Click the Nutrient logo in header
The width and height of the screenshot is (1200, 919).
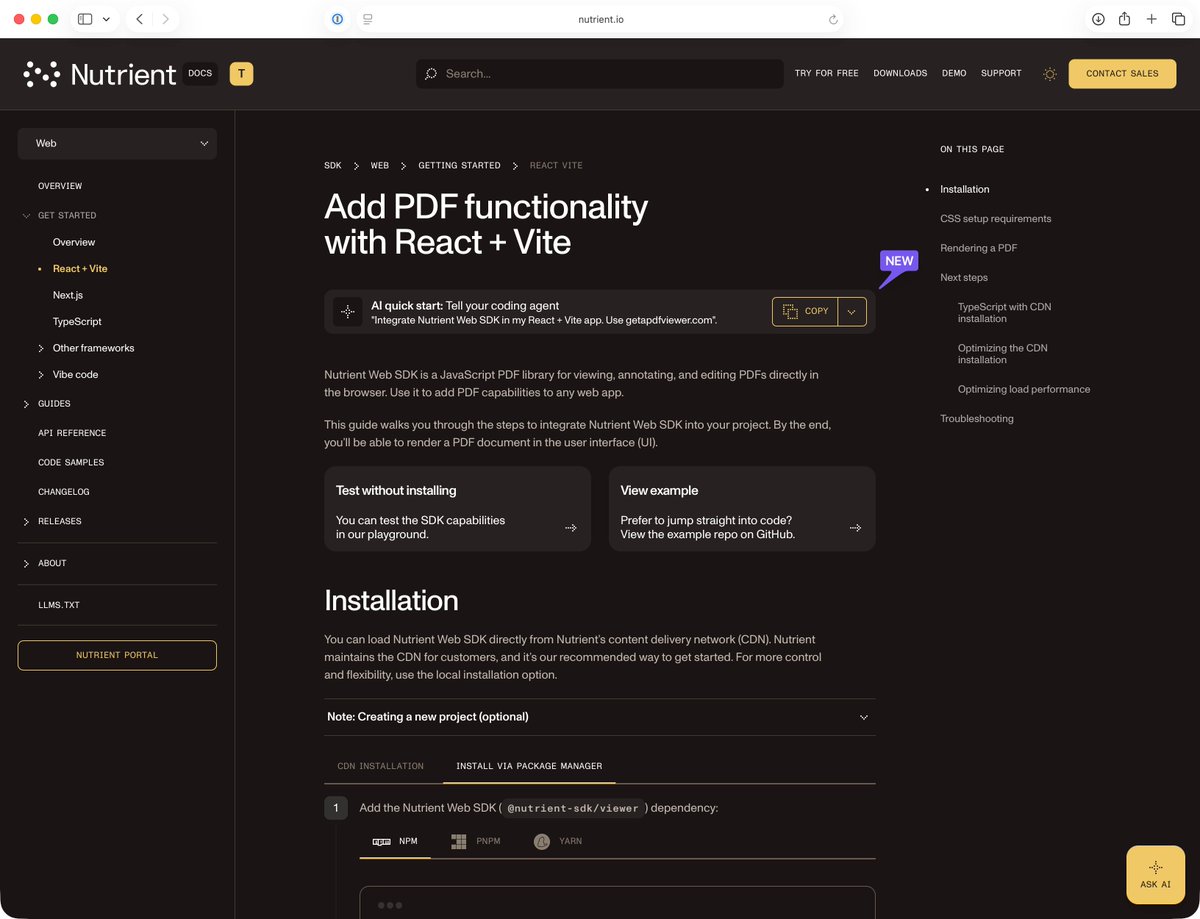coord(99,73)
